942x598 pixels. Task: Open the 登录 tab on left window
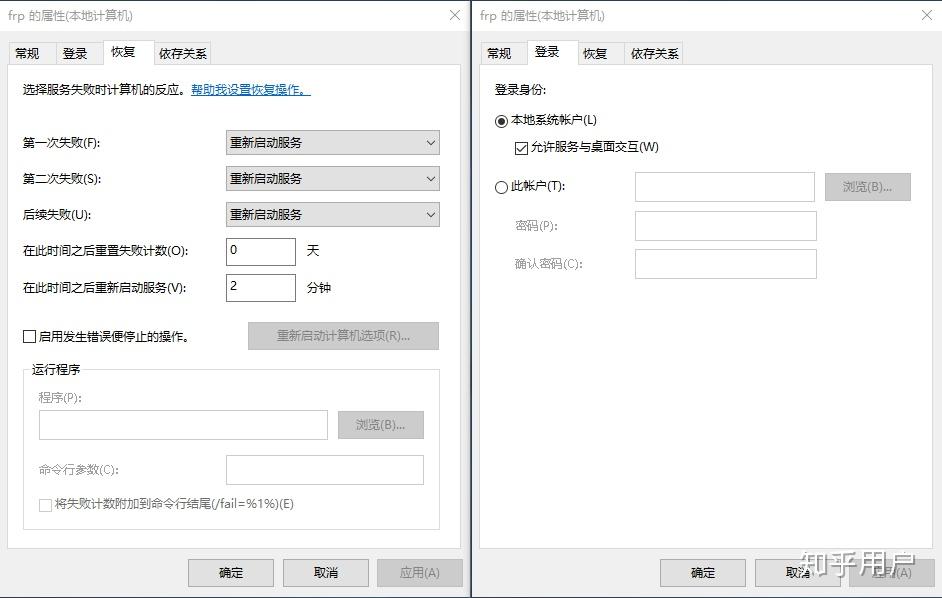coord(76,53)
